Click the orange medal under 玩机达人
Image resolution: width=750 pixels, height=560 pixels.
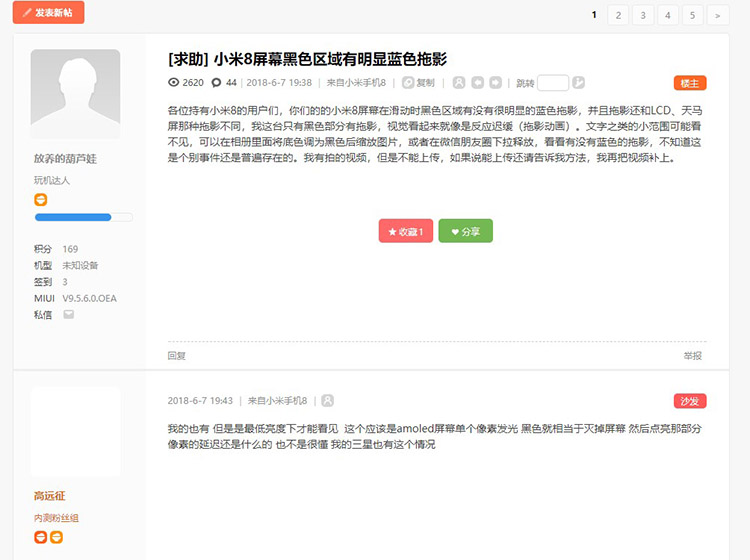(41, 199)
